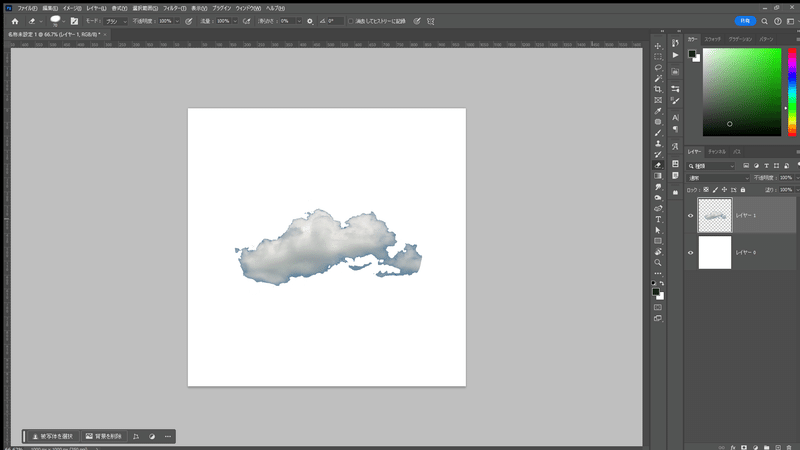Select the Brush tool
The height and width of the screenshot is (450, 800).
tap(658, 133)
